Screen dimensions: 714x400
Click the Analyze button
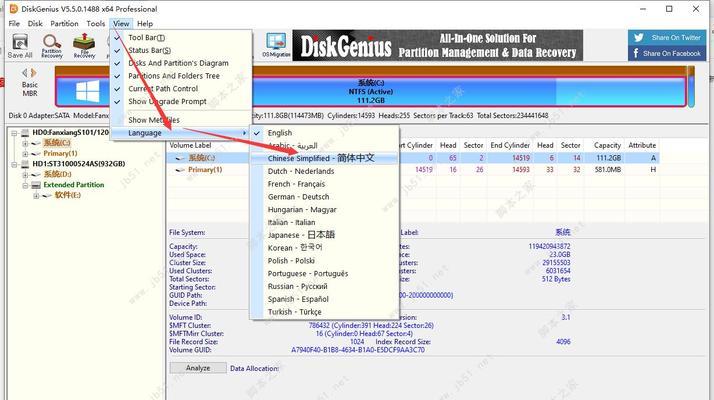pos(198,368)
